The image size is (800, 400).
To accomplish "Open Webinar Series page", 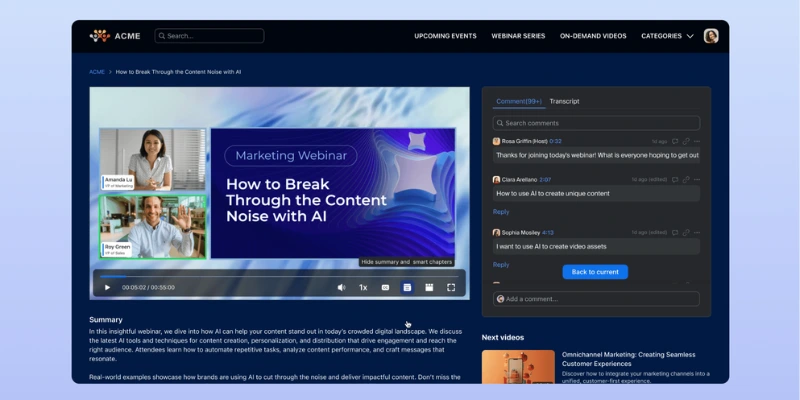I will 518,36.
